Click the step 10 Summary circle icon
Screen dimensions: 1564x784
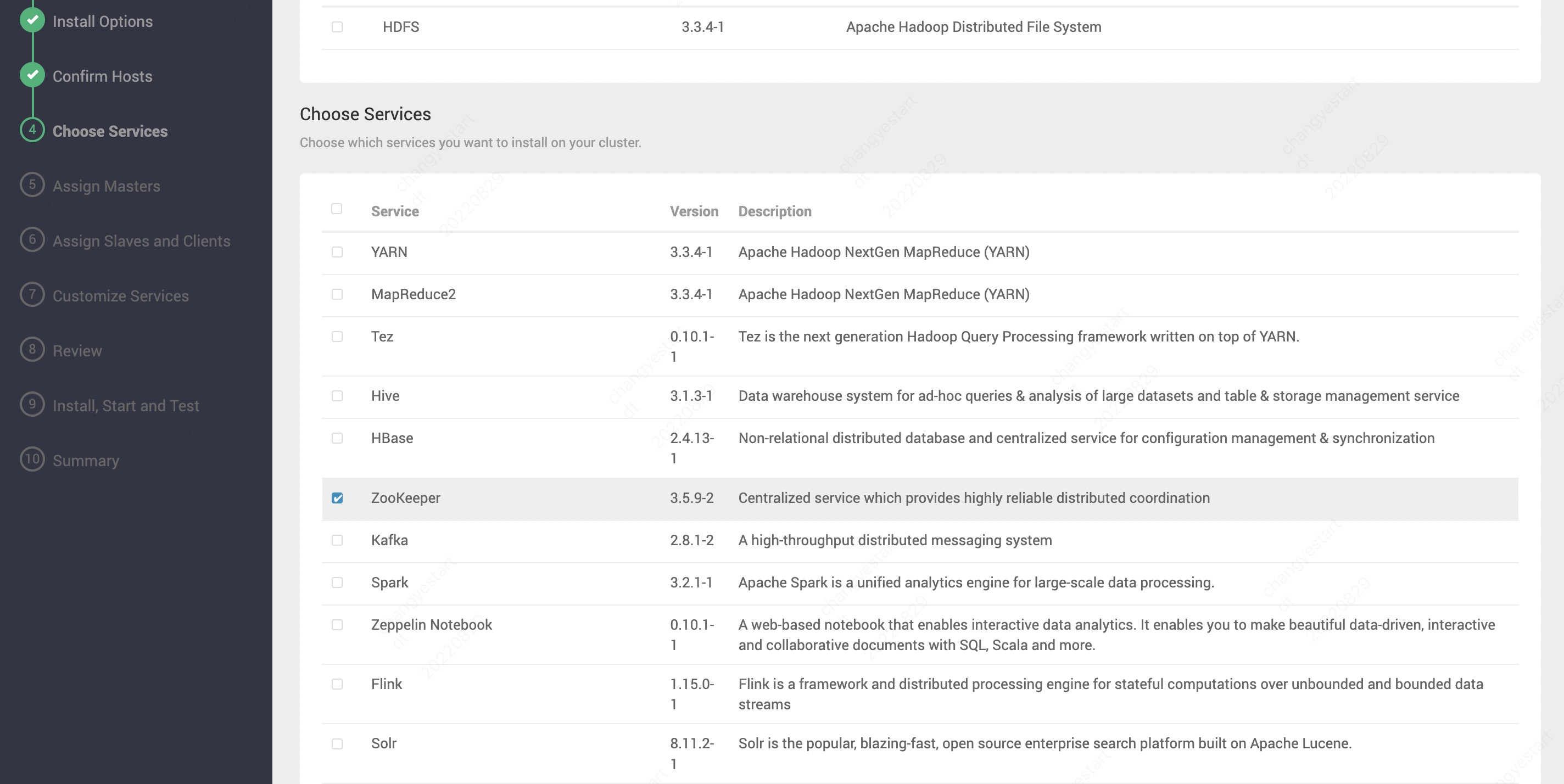coord(32,460)
